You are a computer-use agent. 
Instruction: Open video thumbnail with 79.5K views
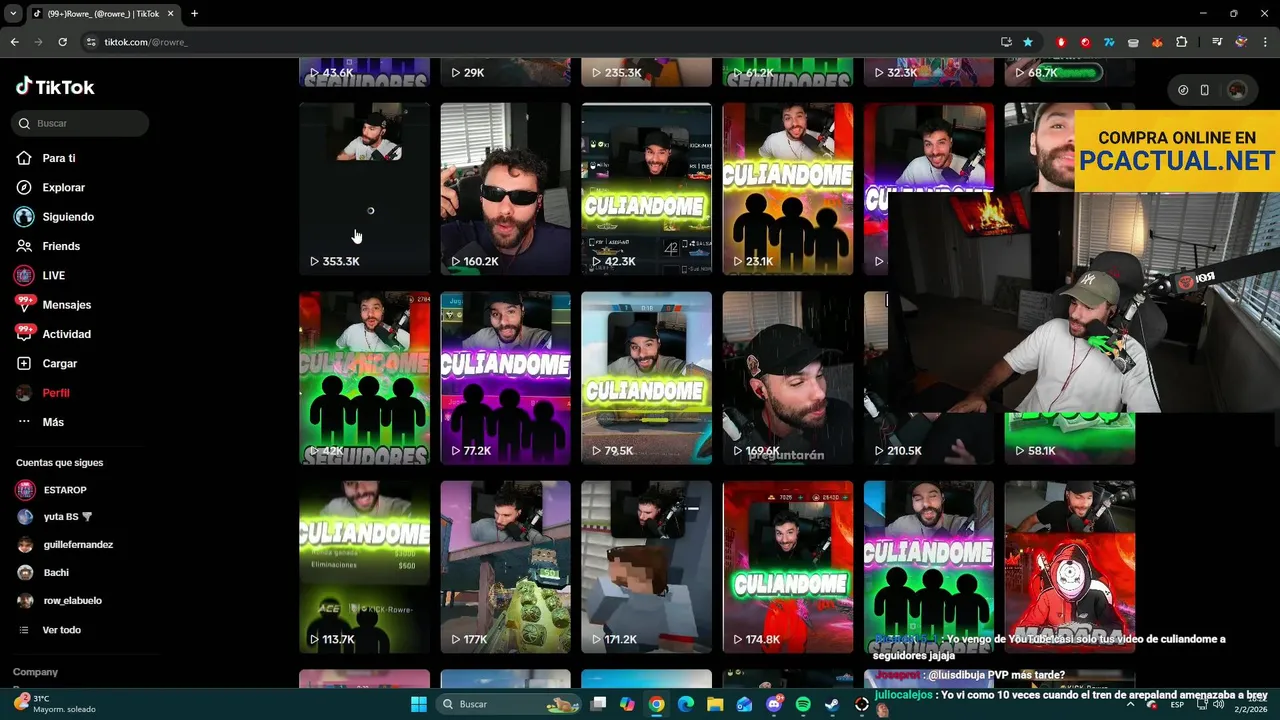(646, 378)
